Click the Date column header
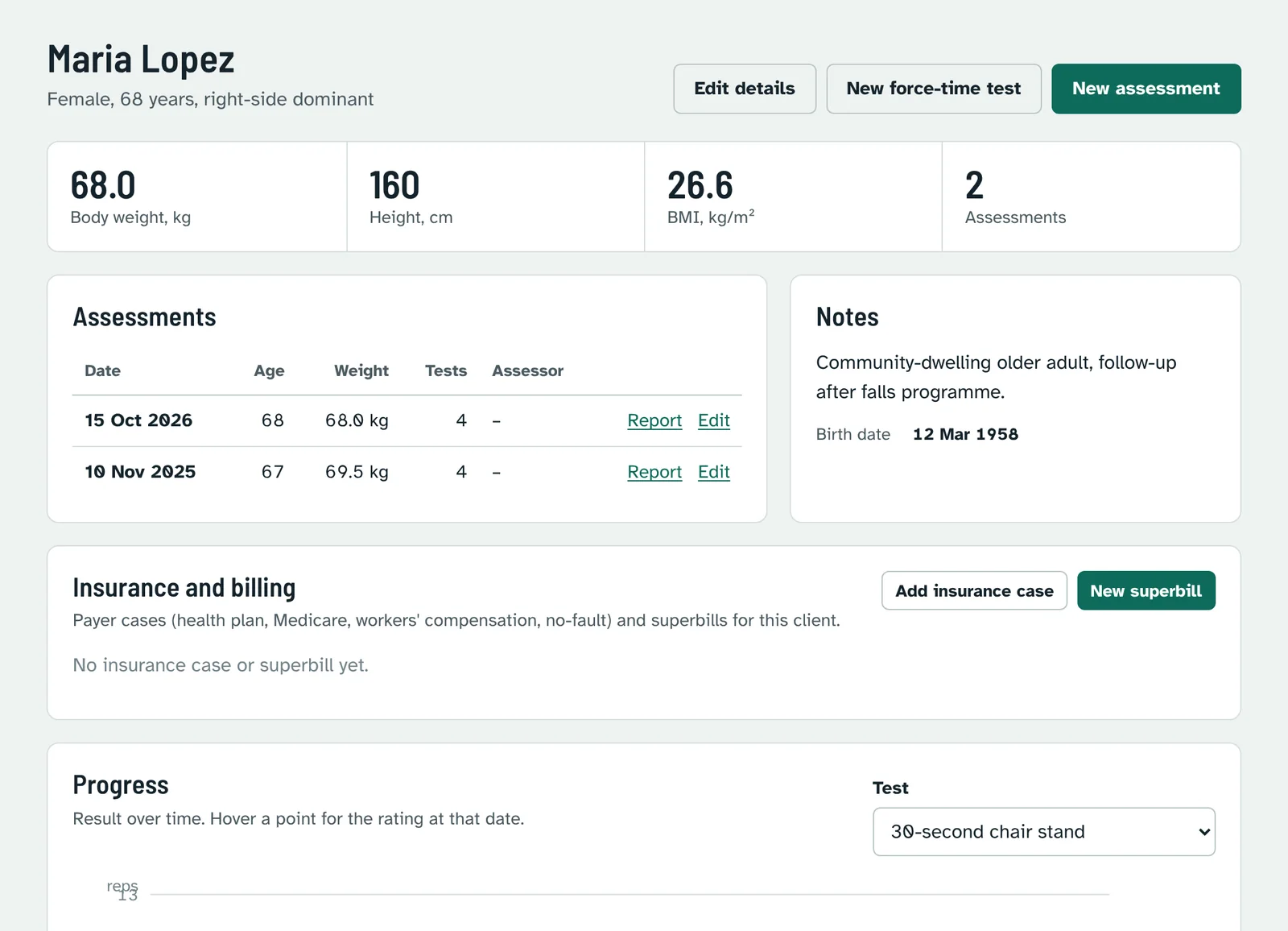Viewport: 1288px width, 931px height. pyautogui.click(x=102, y=370)
